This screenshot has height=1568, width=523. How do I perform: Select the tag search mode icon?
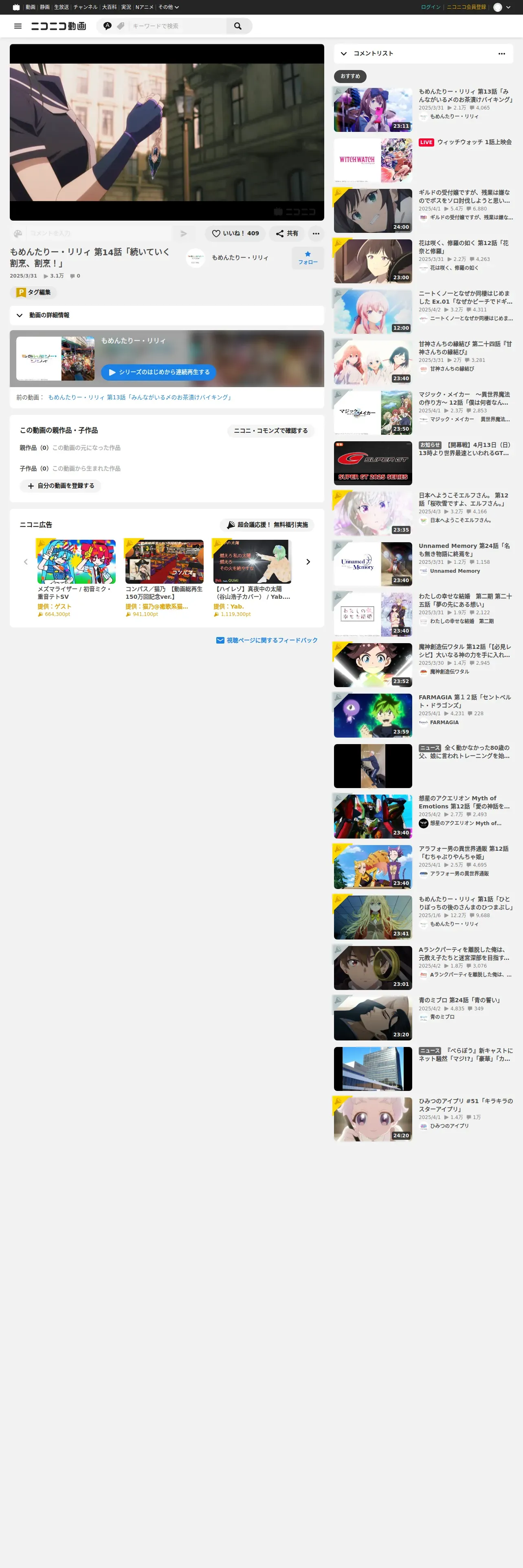[121, 26]
